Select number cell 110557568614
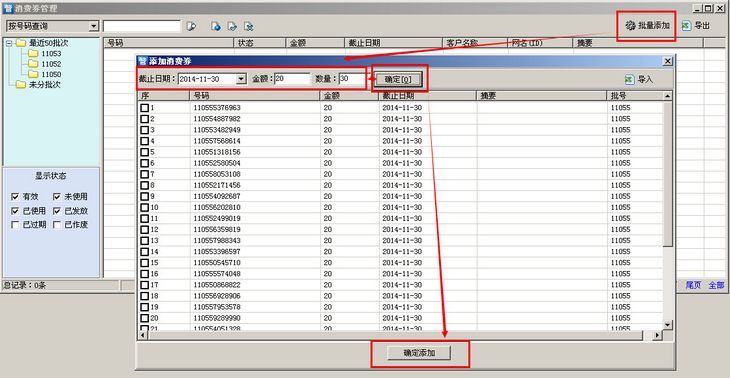 217,141
